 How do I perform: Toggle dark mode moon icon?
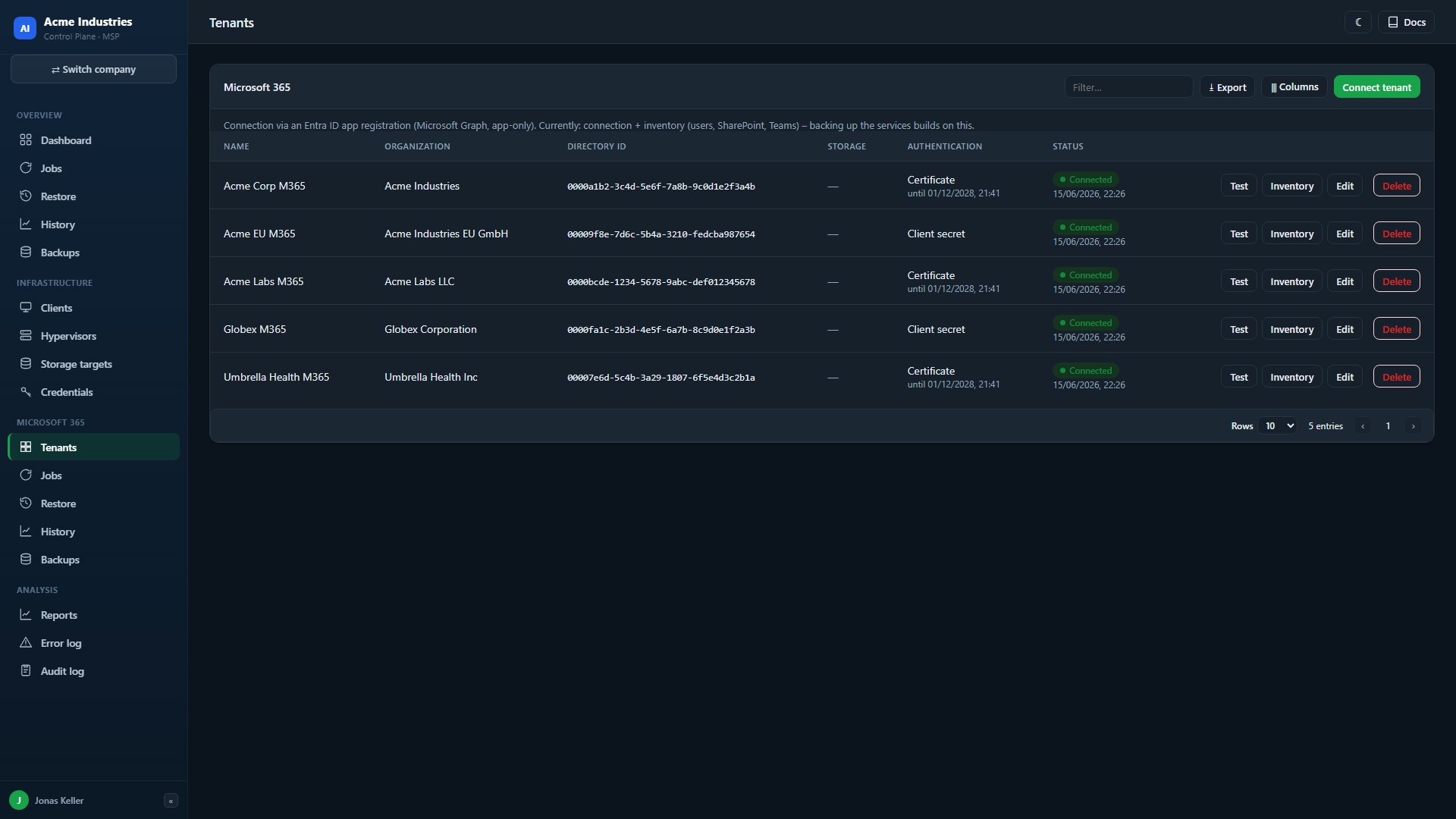[x=1358, y=22]
